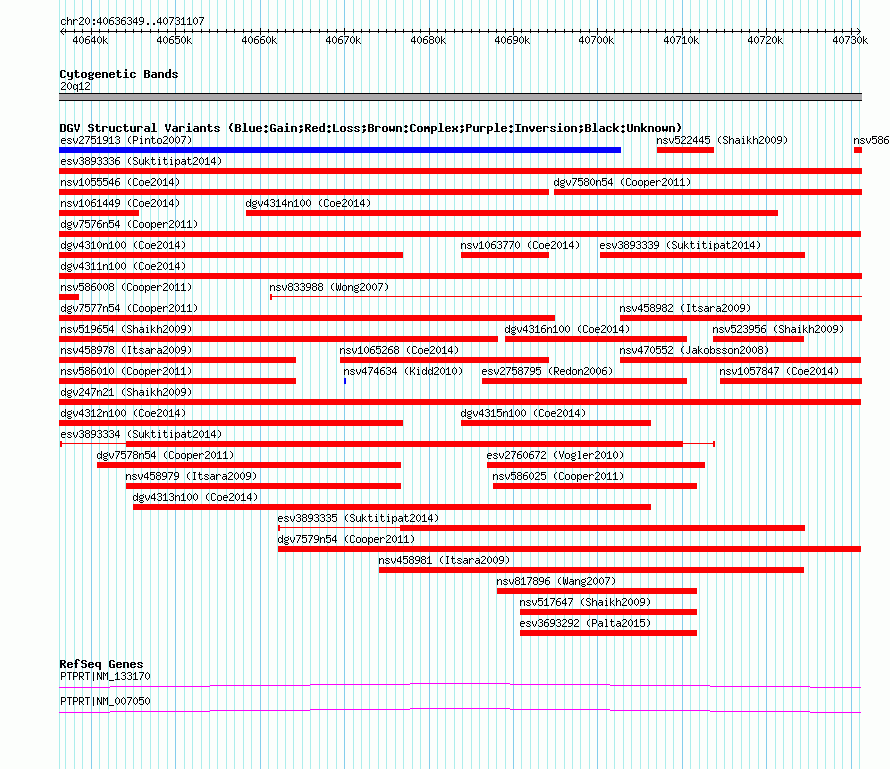Click dgv4312n100 (Coe2014) label
Image resolution: width=890 pixels, height=769 pixels.
123,413
